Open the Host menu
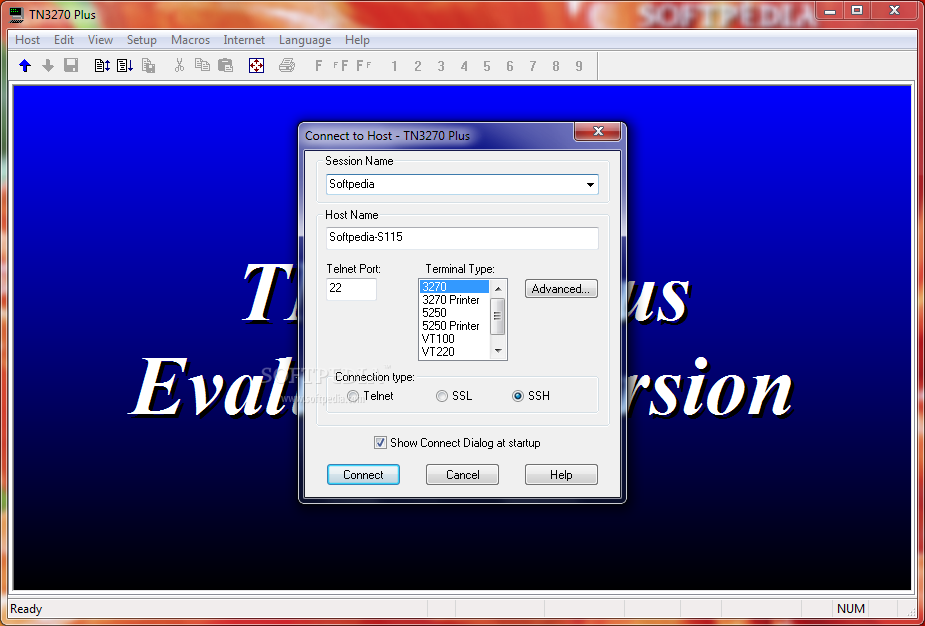 28,40
